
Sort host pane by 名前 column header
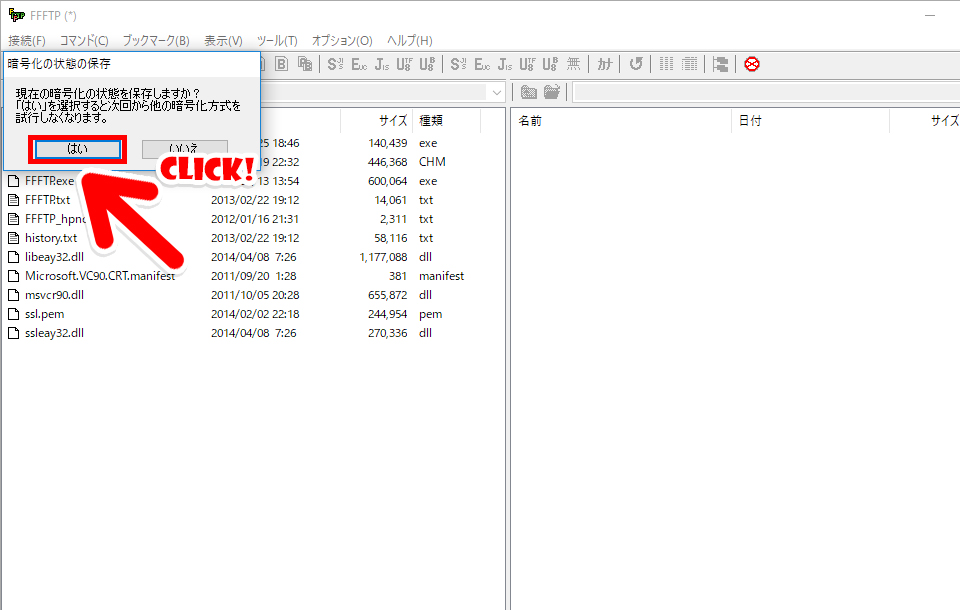pyautogui.click(x=621, y=121)
